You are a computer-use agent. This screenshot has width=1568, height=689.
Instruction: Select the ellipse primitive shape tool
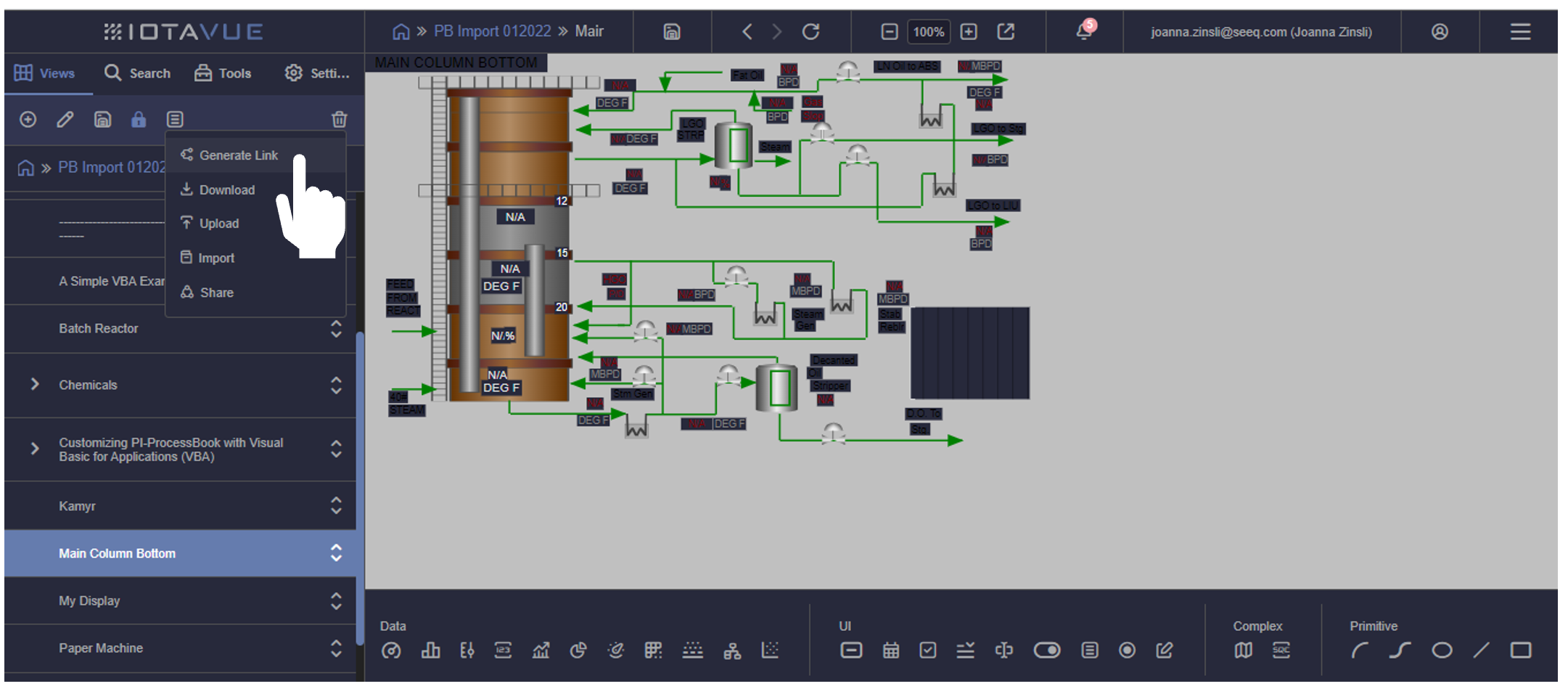(x=1441, y=651)
